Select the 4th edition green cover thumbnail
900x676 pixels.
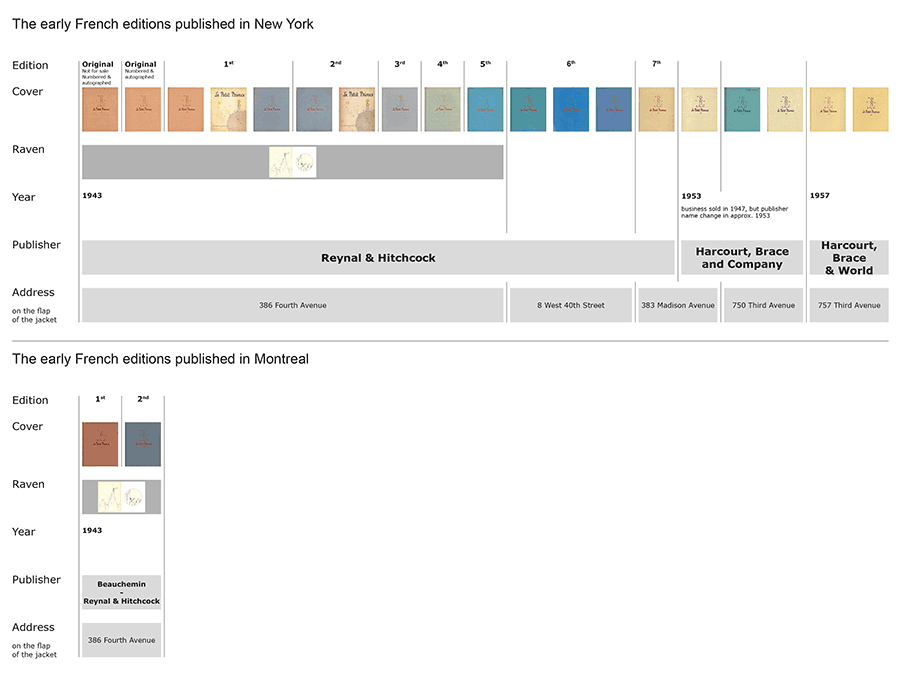[442, 109]
